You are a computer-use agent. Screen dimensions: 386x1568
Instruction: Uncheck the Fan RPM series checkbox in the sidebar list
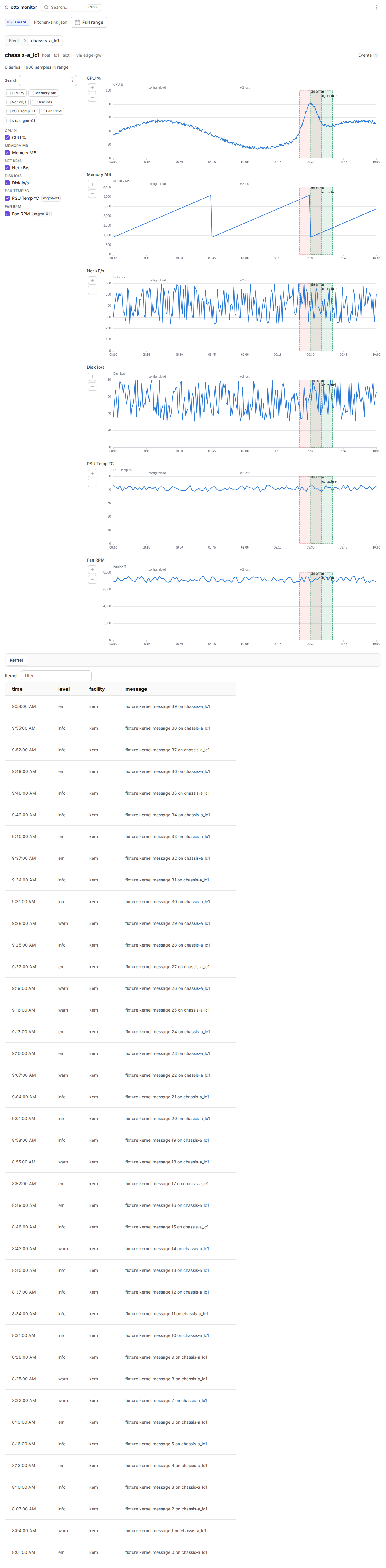[x=7, y=214]
